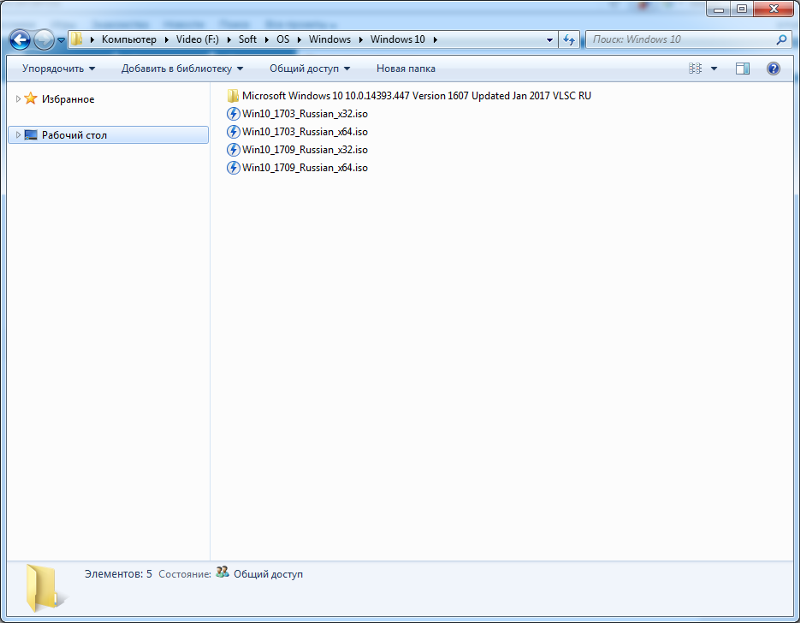Refresh the folder with the refresh button
This screenshot has width=800, height=623.
(569, 40)
